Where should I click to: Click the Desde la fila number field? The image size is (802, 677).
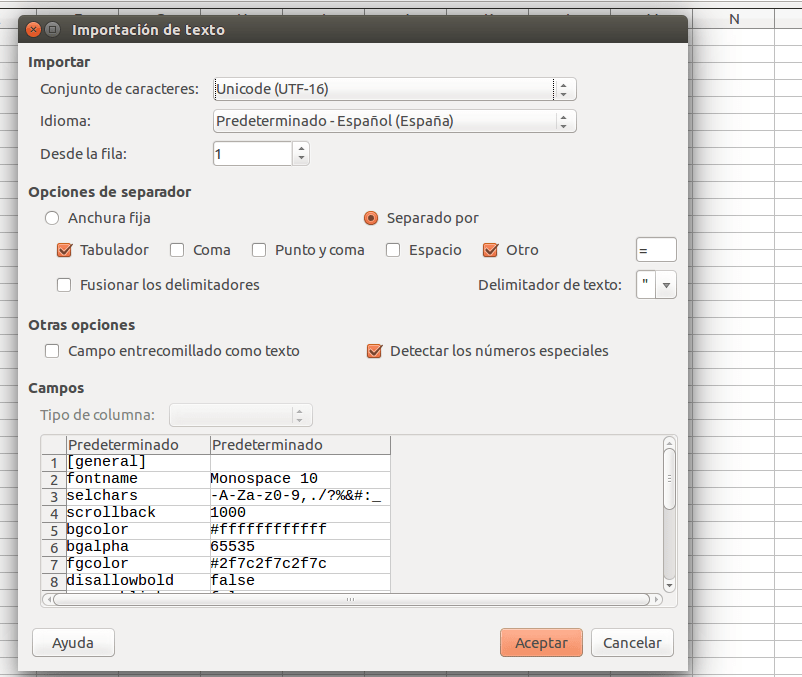[252, 154]
